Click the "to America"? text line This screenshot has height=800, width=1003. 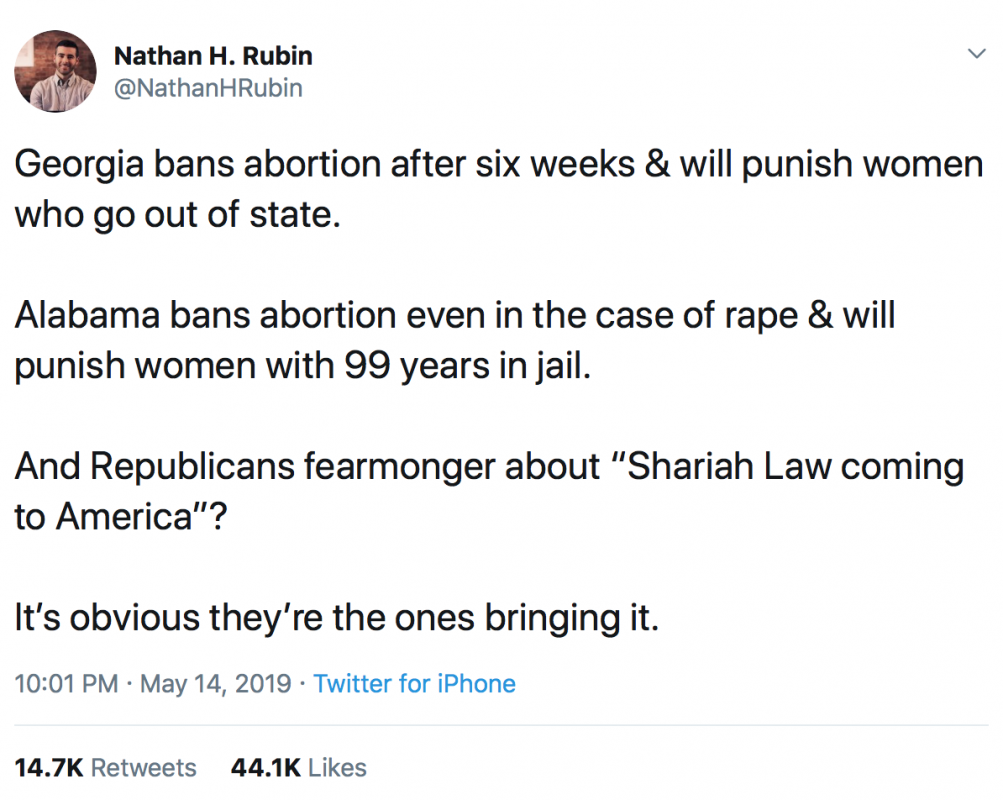120,516
